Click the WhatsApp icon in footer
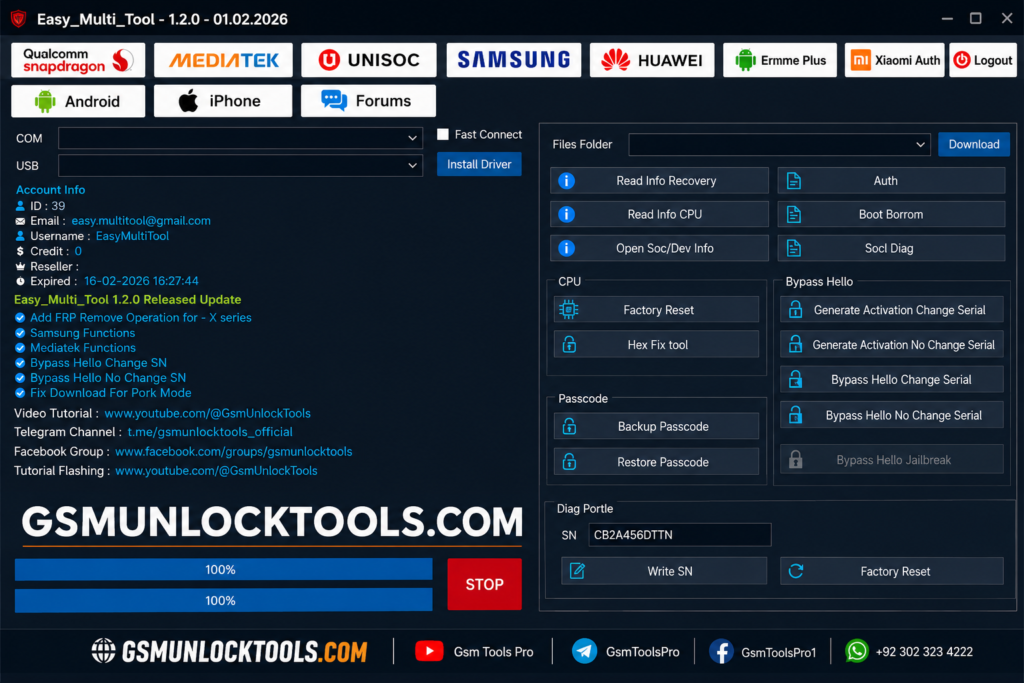The image size is (1024, 683). pos(856,651)
